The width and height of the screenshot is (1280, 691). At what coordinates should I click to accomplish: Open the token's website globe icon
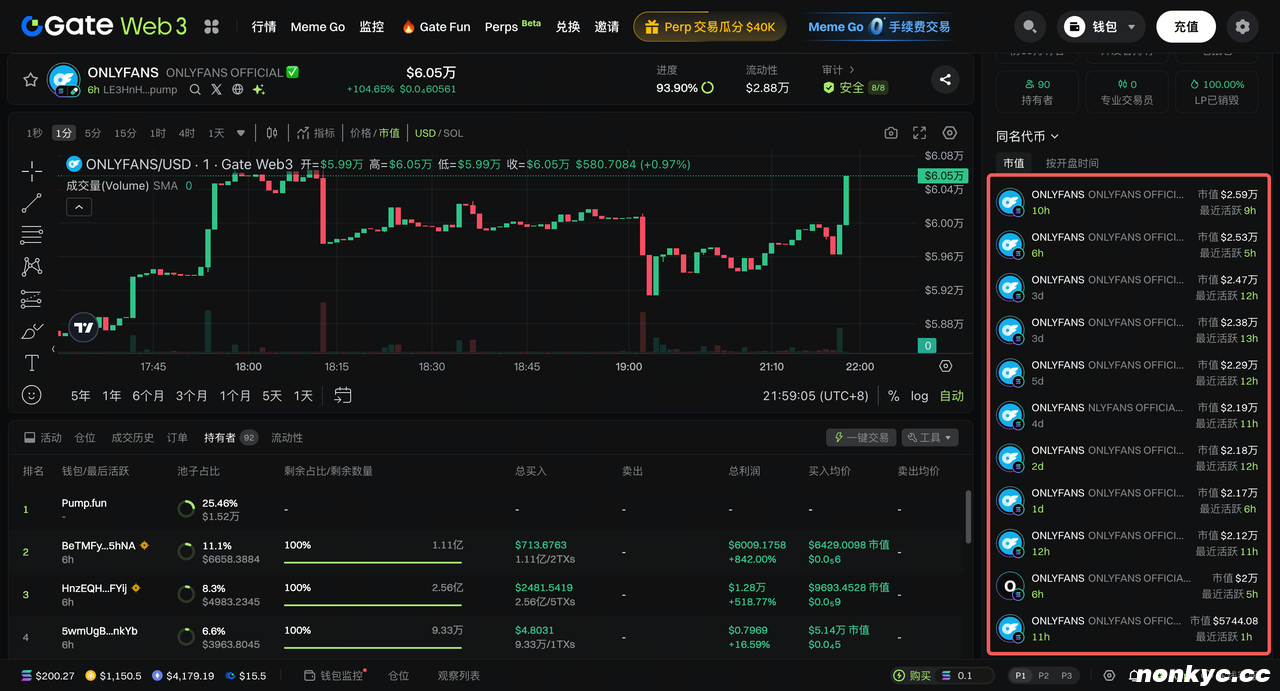click(237, 90)
